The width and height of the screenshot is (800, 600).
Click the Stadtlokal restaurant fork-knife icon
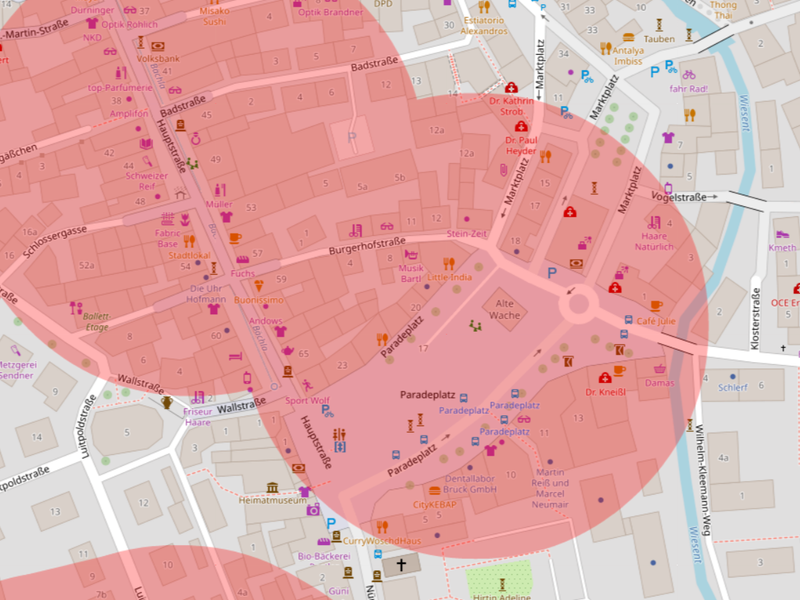(189, 241)
